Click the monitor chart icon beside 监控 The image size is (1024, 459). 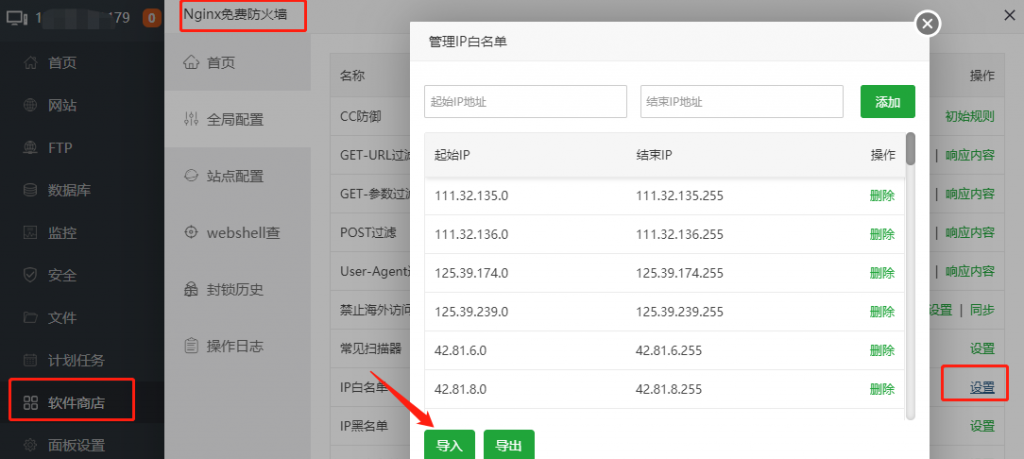(30, 232)
